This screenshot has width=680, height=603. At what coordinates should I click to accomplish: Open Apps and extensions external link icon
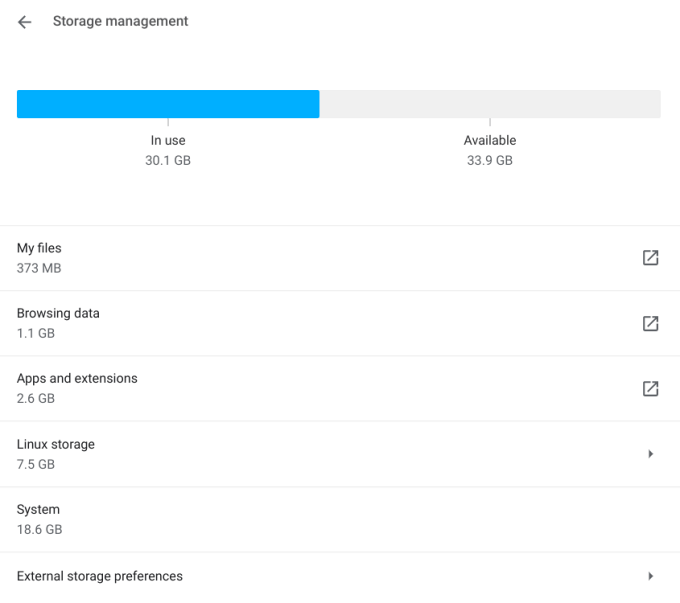pos(650,388)
